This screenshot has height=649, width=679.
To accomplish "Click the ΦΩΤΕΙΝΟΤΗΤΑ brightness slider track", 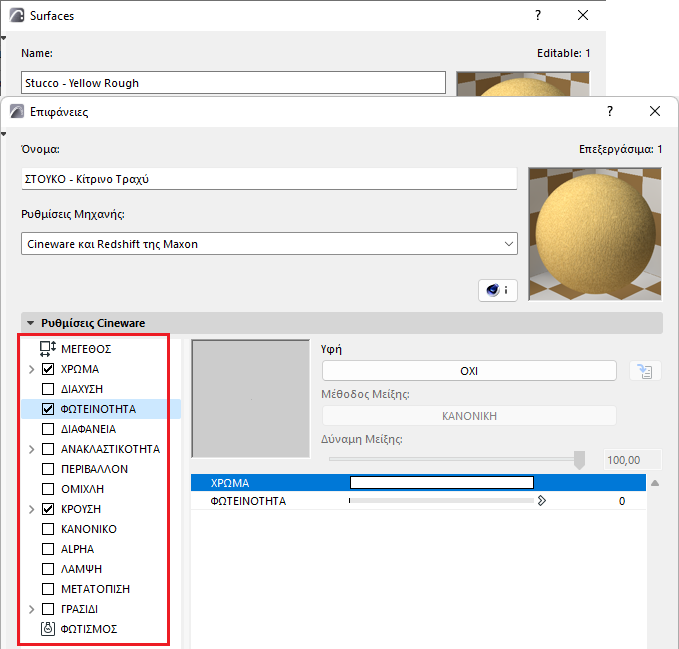I will click(442, 501).
